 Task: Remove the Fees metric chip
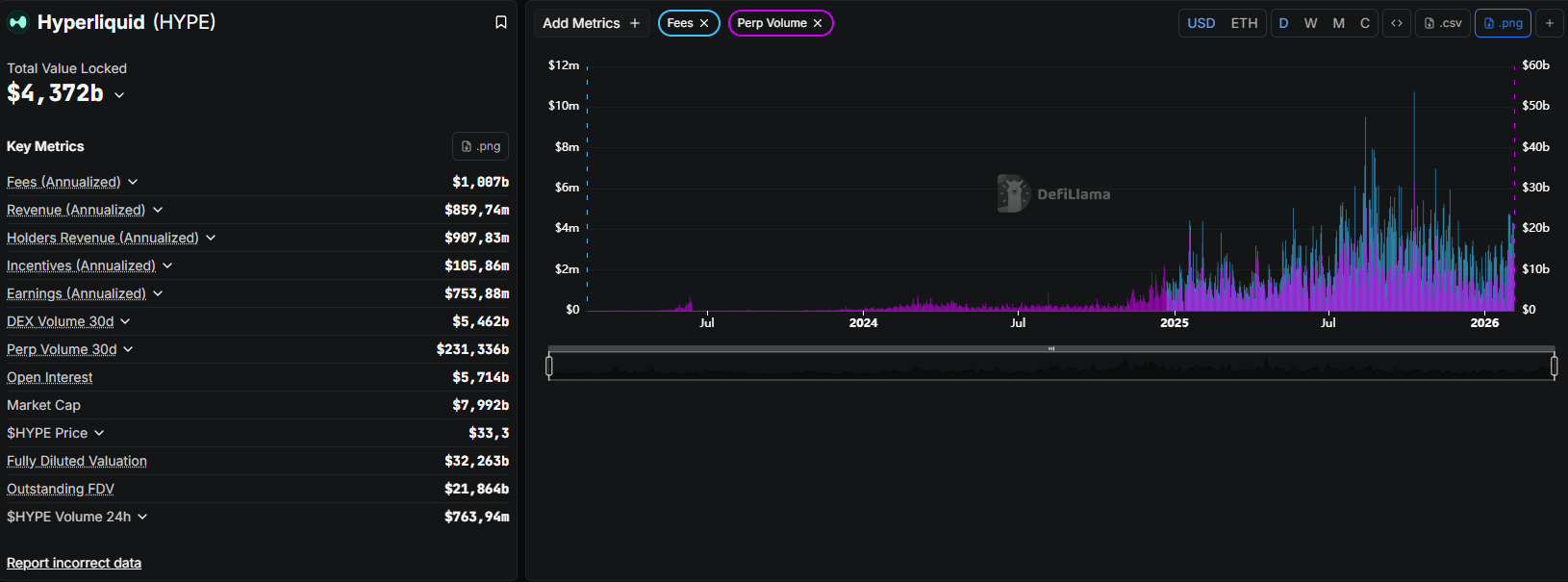click(704, 23)
